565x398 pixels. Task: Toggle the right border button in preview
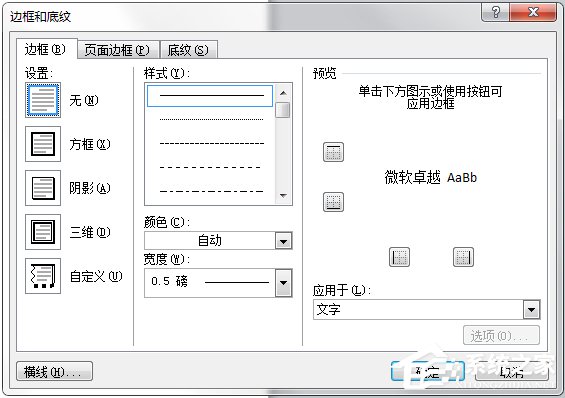click(x=463, y=257)
